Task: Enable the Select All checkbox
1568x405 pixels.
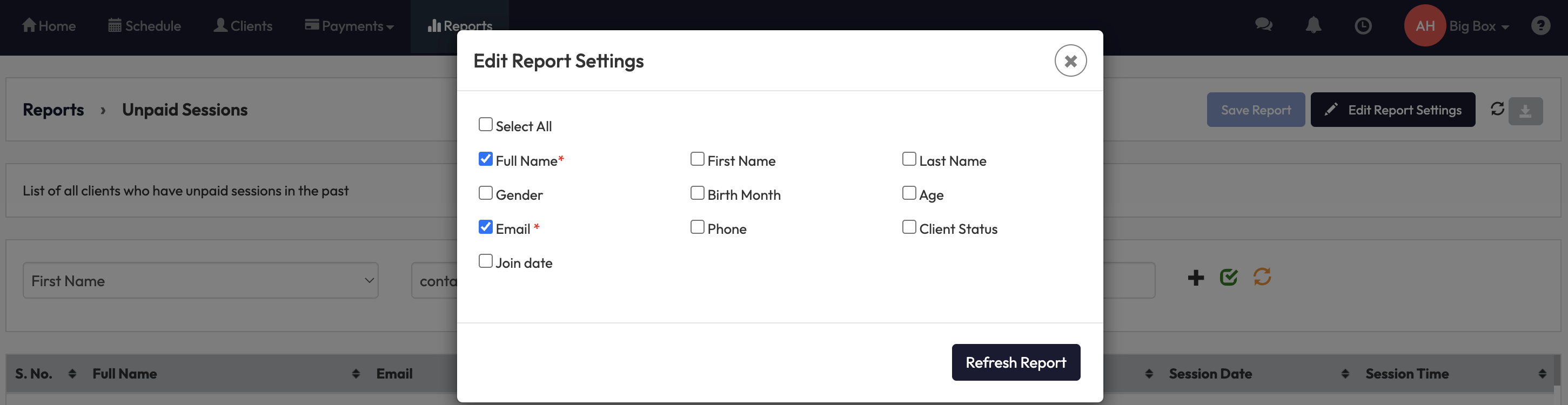Action: [x=486, y=125]
